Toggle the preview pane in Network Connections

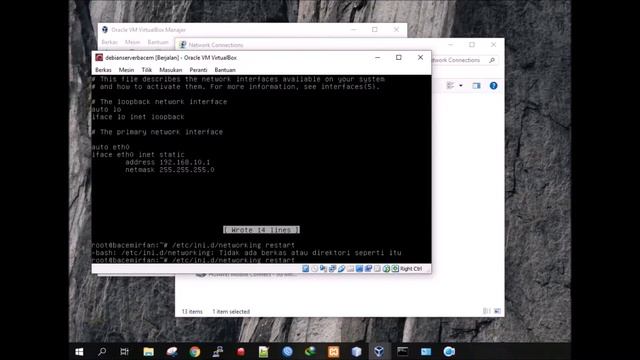click(476, 85)
